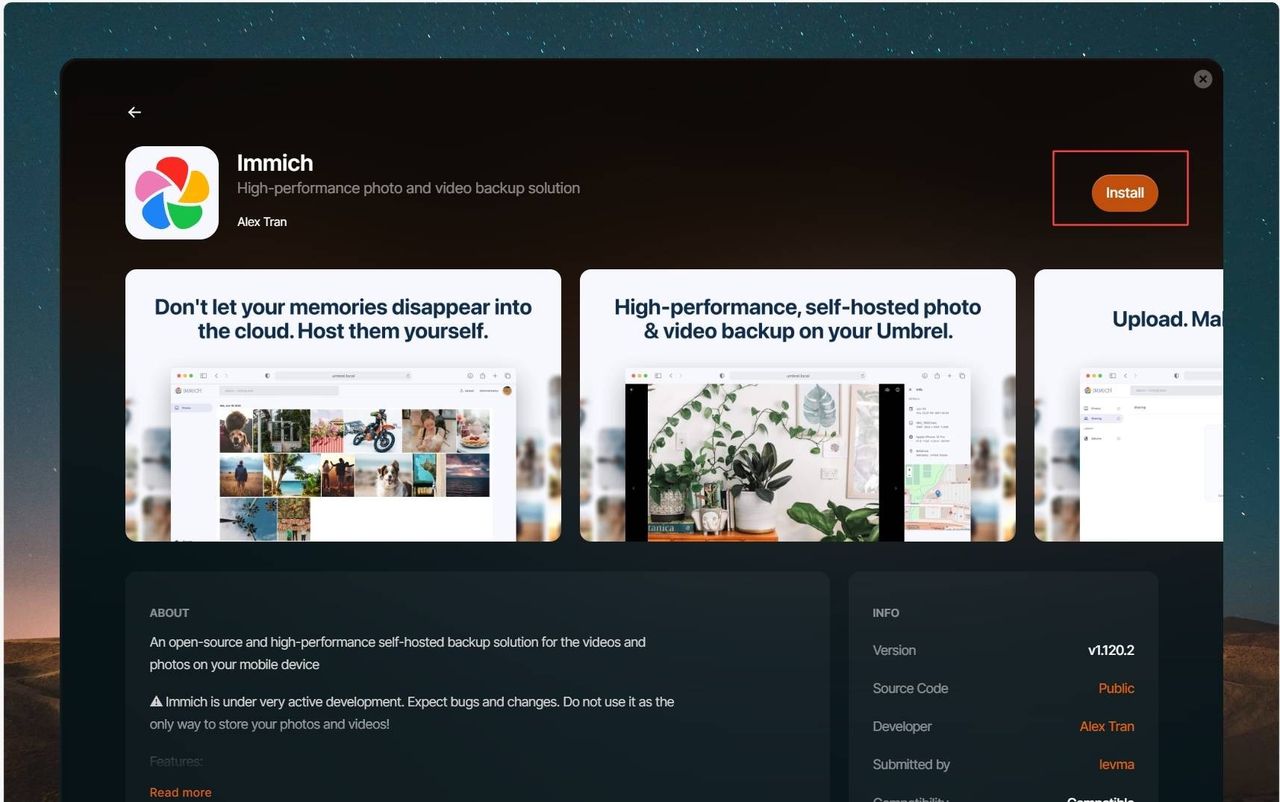The image size is (1280, 802).
Task: Click the Alex Tran name under title
Action: point(262,222)
